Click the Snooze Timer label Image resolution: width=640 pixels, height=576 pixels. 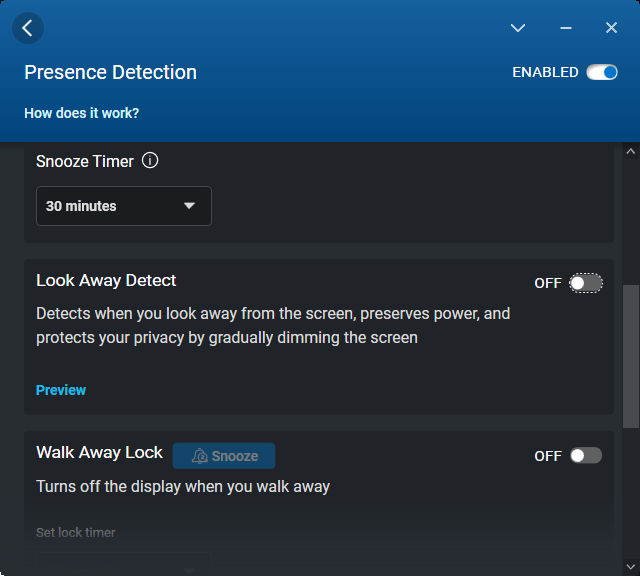click(85, 160)
